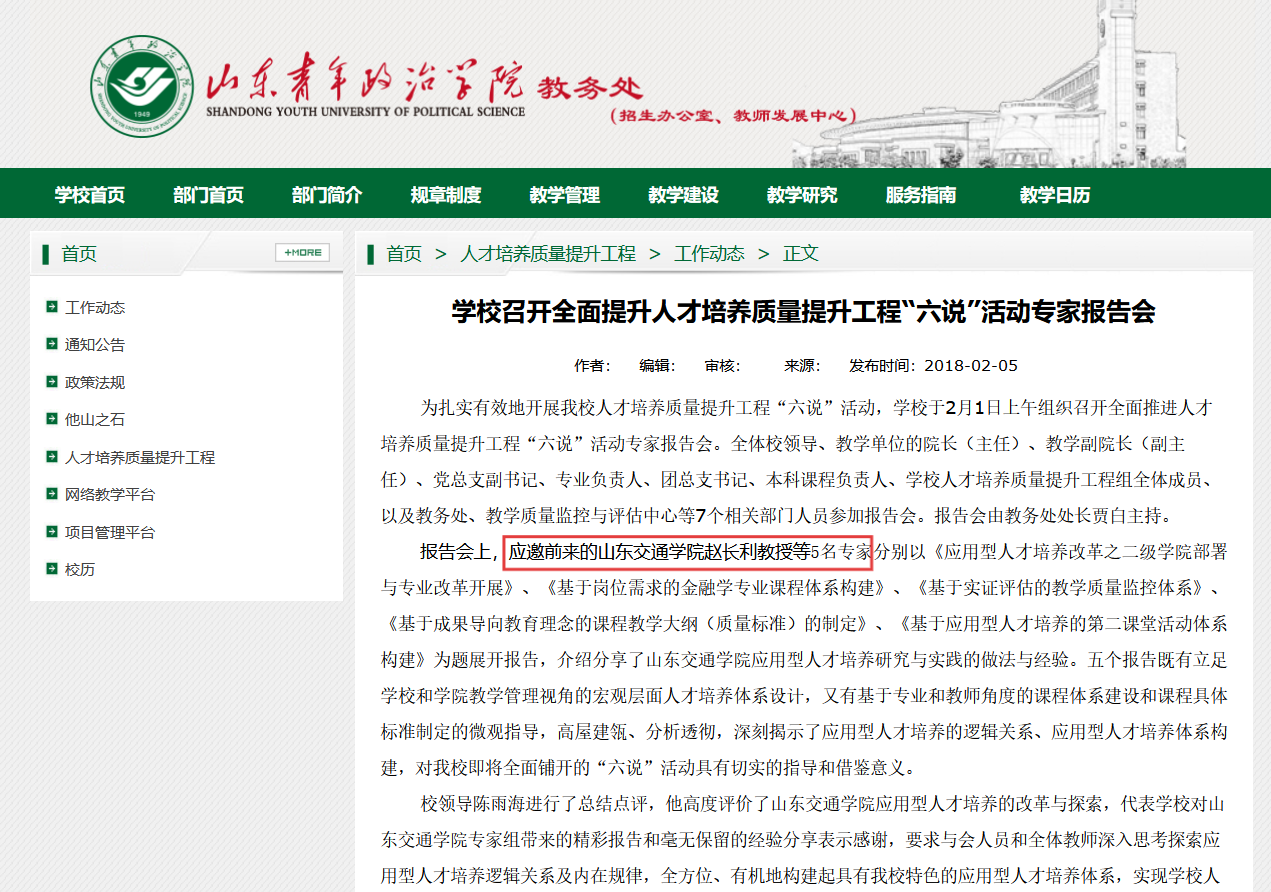The height and width of the screenshot is (892, 1271).
Task: Open 教学管理 navigation menu
Action: coord(565,195)
